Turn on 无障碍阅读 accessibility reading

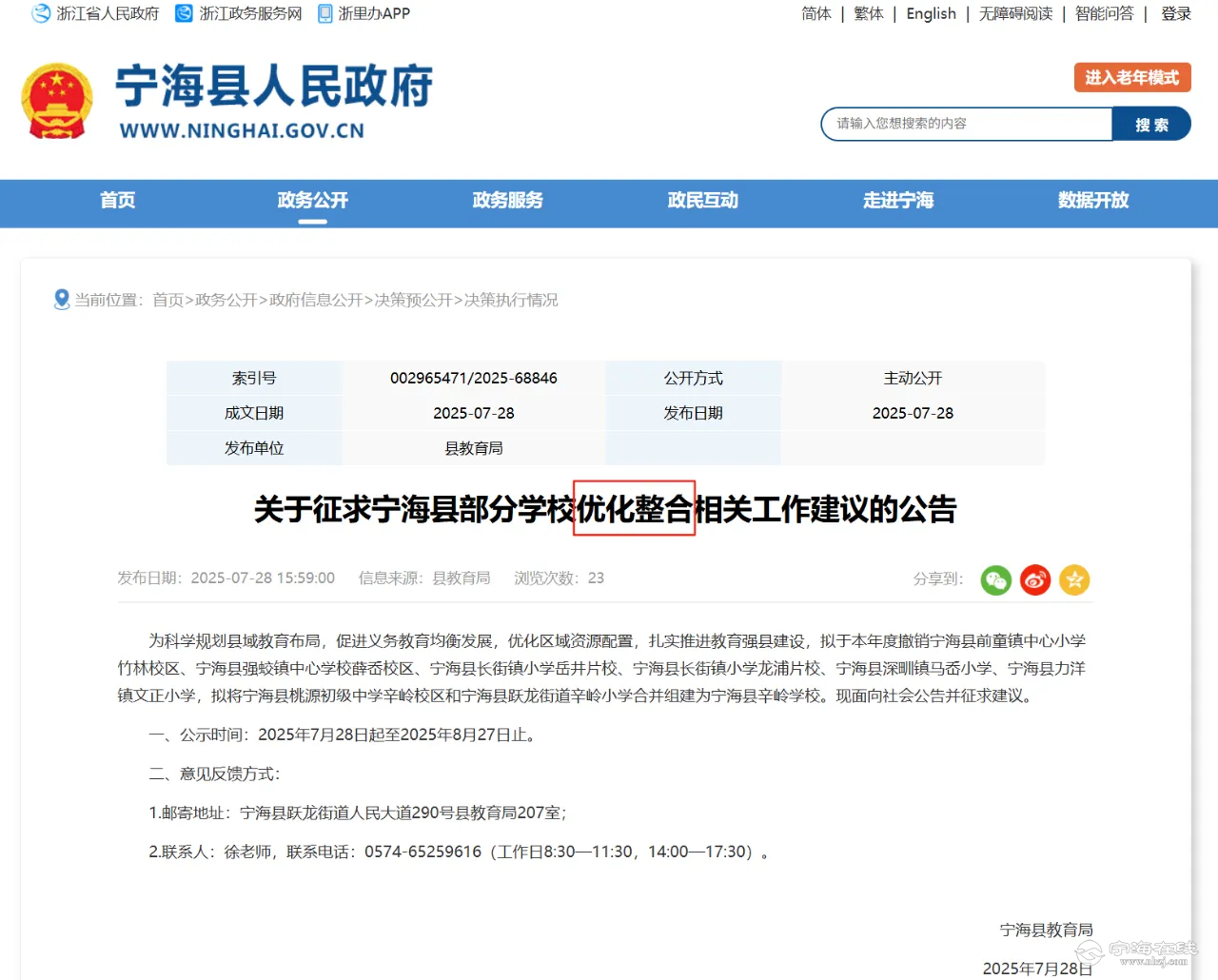1015,13
